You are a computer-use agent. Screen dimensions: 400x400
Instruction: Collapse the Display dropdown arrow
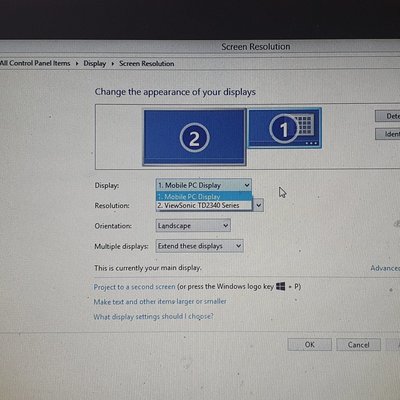point(247,185)
